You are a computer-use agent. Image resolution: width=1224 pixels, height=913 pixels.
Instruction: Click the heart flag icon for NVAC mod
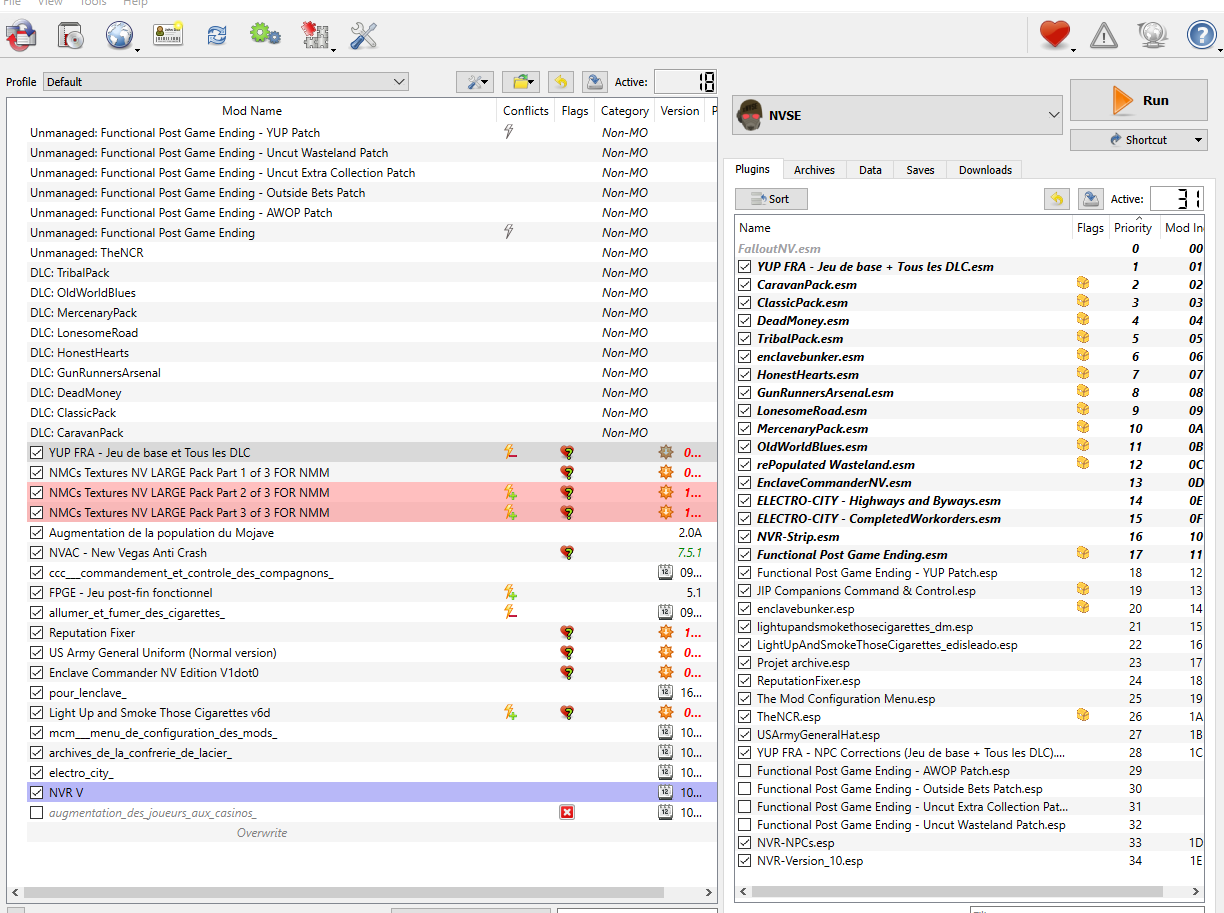(x=567, y=552)
